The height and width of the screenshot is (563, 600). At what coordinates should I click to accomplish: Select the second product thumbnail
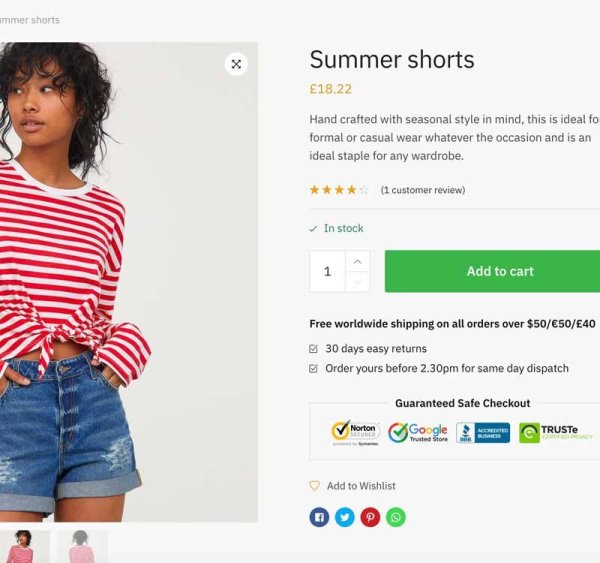[82, 547]
